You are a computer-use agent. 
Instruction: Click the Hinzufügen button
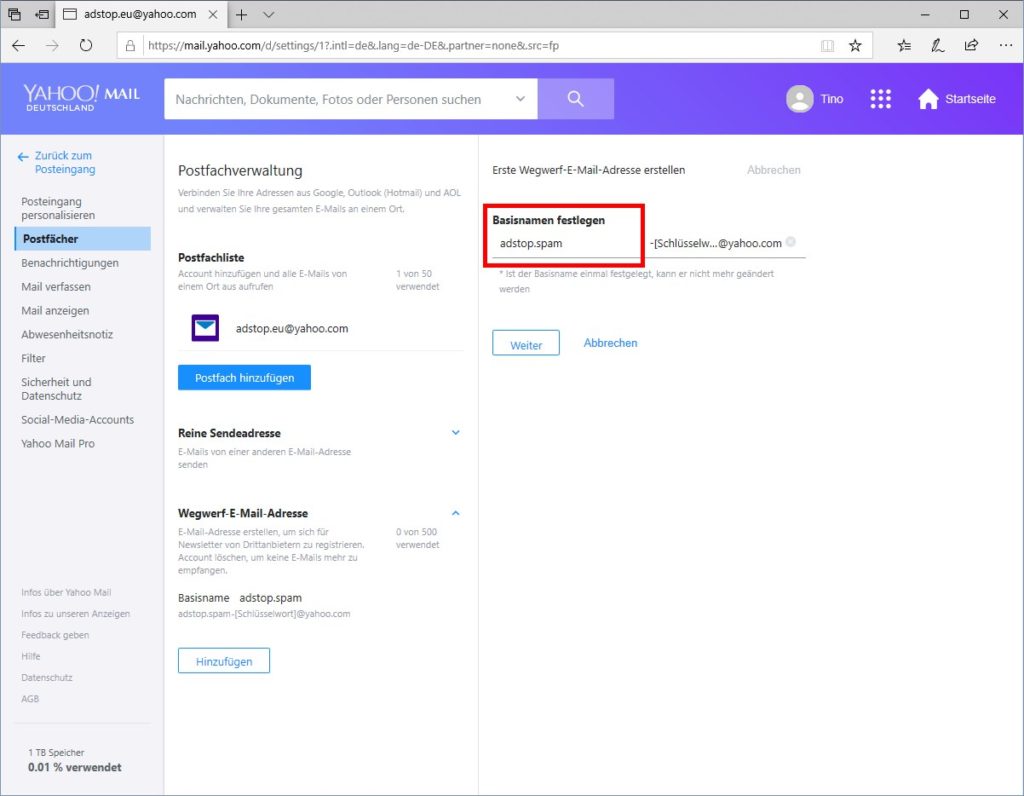click(x=224, y=661)
